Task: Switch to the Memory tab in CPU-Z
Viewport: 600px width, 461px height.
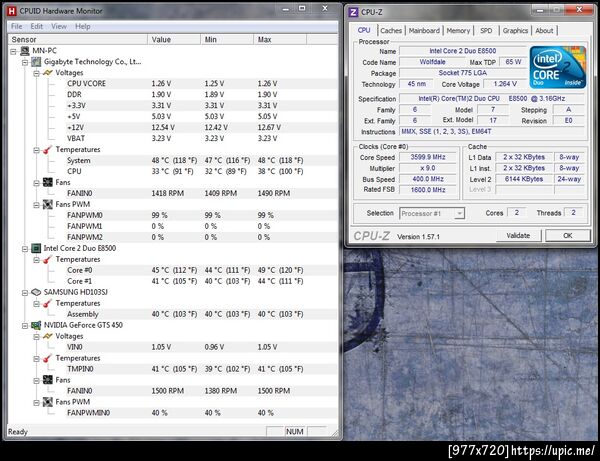Action: point(458,31)
